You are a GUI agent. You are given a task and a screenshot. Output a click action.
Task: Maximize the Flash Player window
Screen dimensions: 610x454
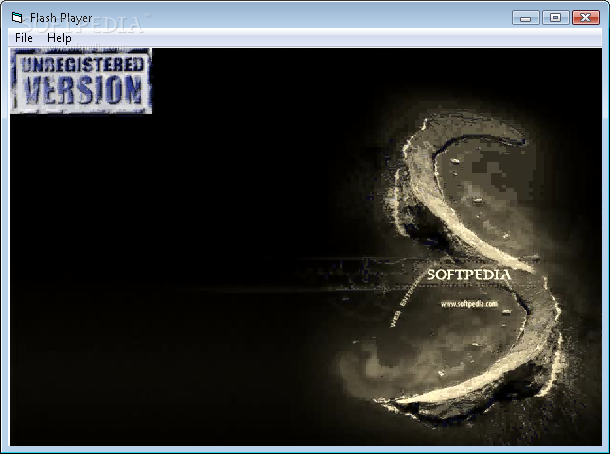(x=556, y=18)
